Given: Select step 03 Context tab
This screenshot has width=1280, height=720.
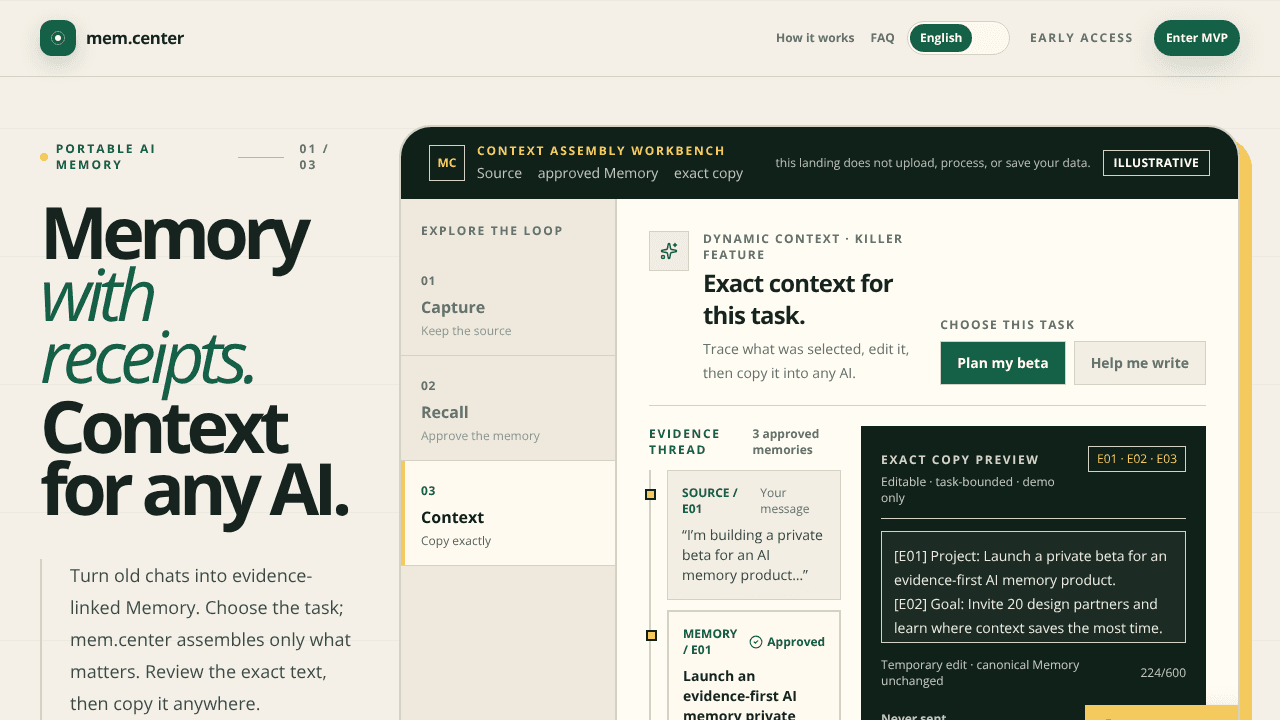Looking at the screenshot, I should point(508,513).
